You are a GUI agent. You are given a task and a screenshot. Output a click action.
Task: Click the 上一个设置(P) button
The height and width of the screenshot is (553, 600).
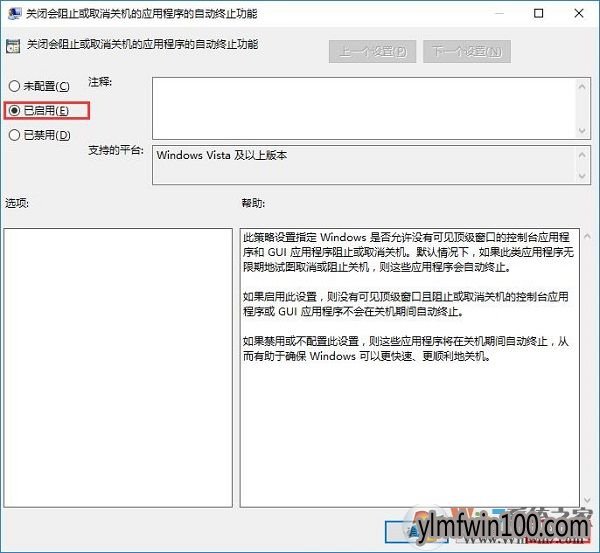[372, 51]
